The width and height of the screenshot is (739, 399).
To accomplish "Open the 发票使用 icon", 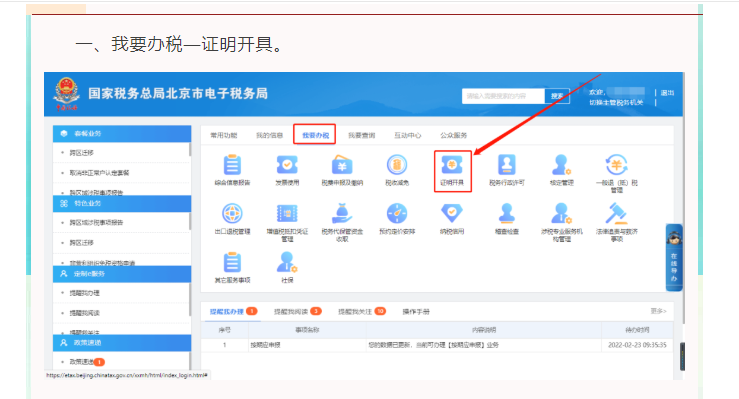I will pos(287,165).
